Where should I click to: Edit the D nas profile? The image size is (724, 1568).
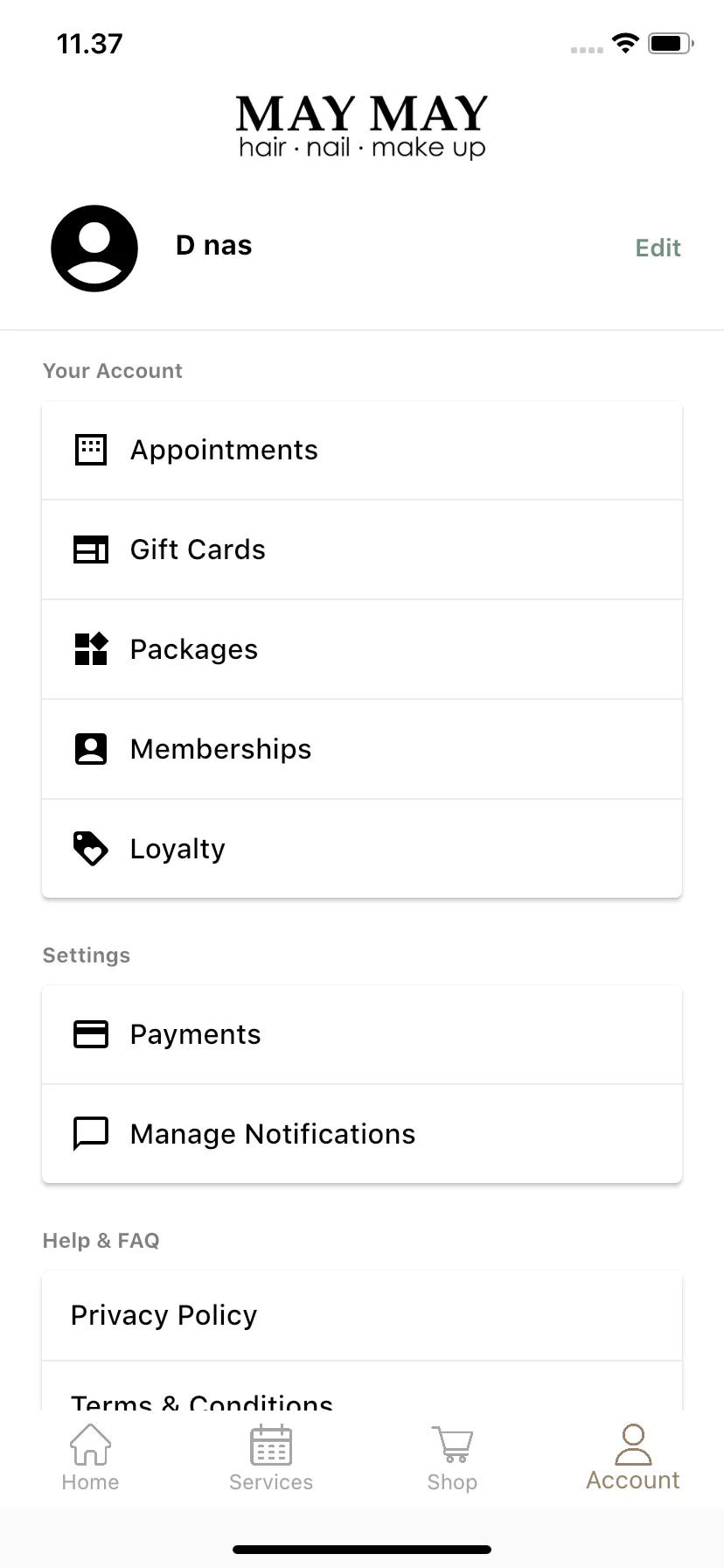point(658,248)
